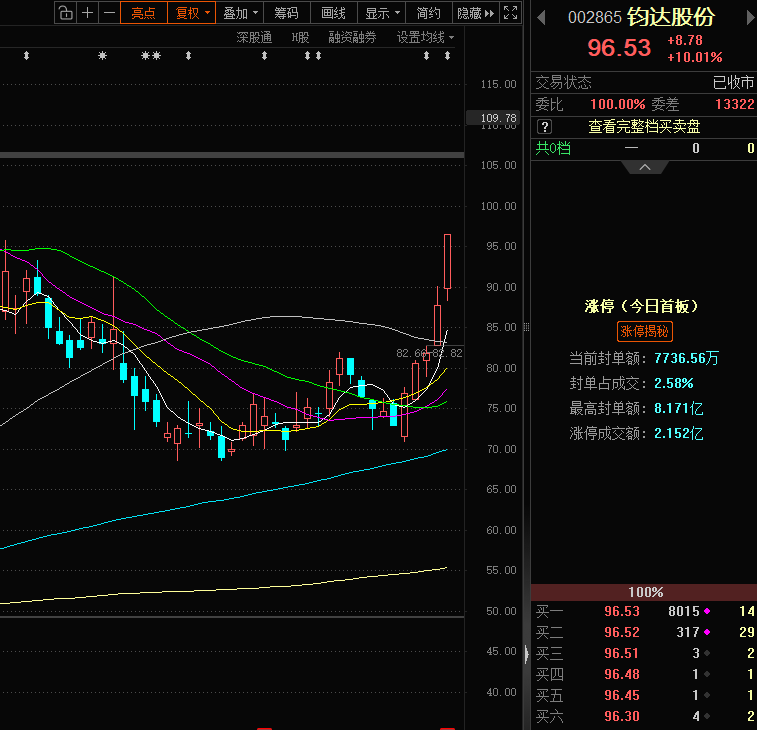The width and height of the screenshot is (757, 730).
Task: Zoom in the K-line chart with plus icon
Action: [87, 13]
